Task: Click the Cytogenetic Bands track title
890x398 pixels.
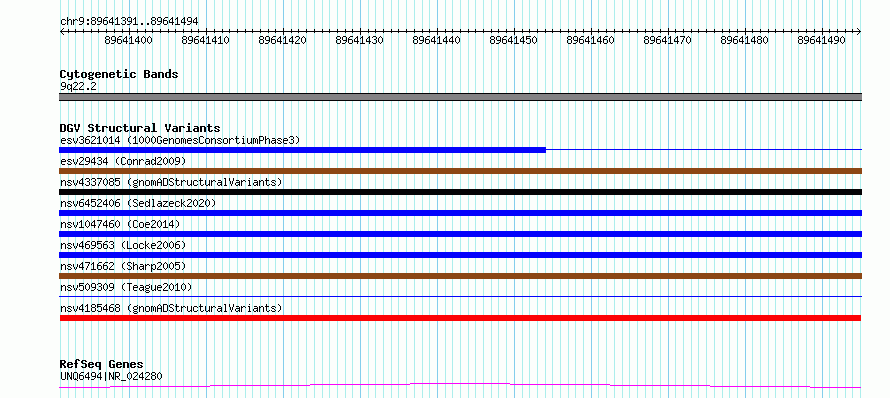Action: click(x=119, y=74)
